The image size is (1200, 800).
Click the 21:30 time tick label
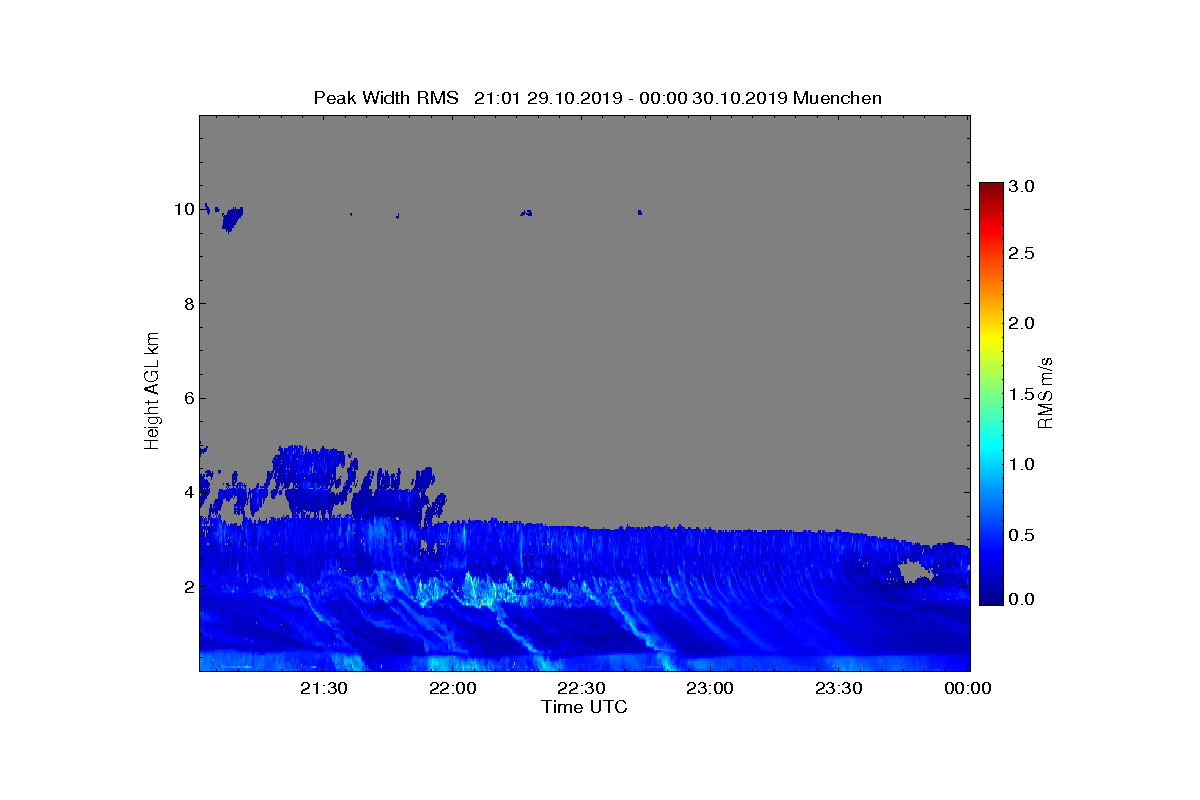point(324,688)
